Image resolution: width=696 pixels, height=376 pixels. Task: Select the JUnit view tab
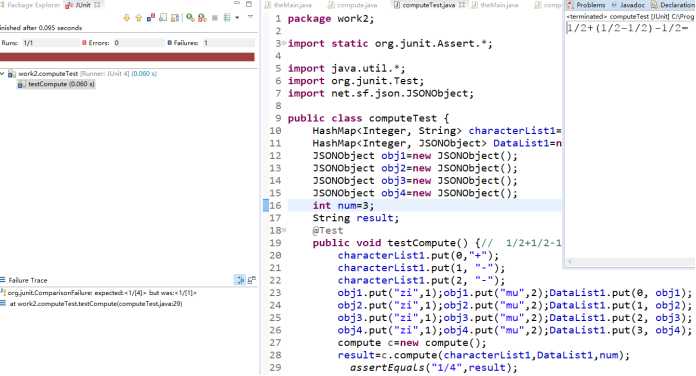pyautogui.click(x=83, y=5)
